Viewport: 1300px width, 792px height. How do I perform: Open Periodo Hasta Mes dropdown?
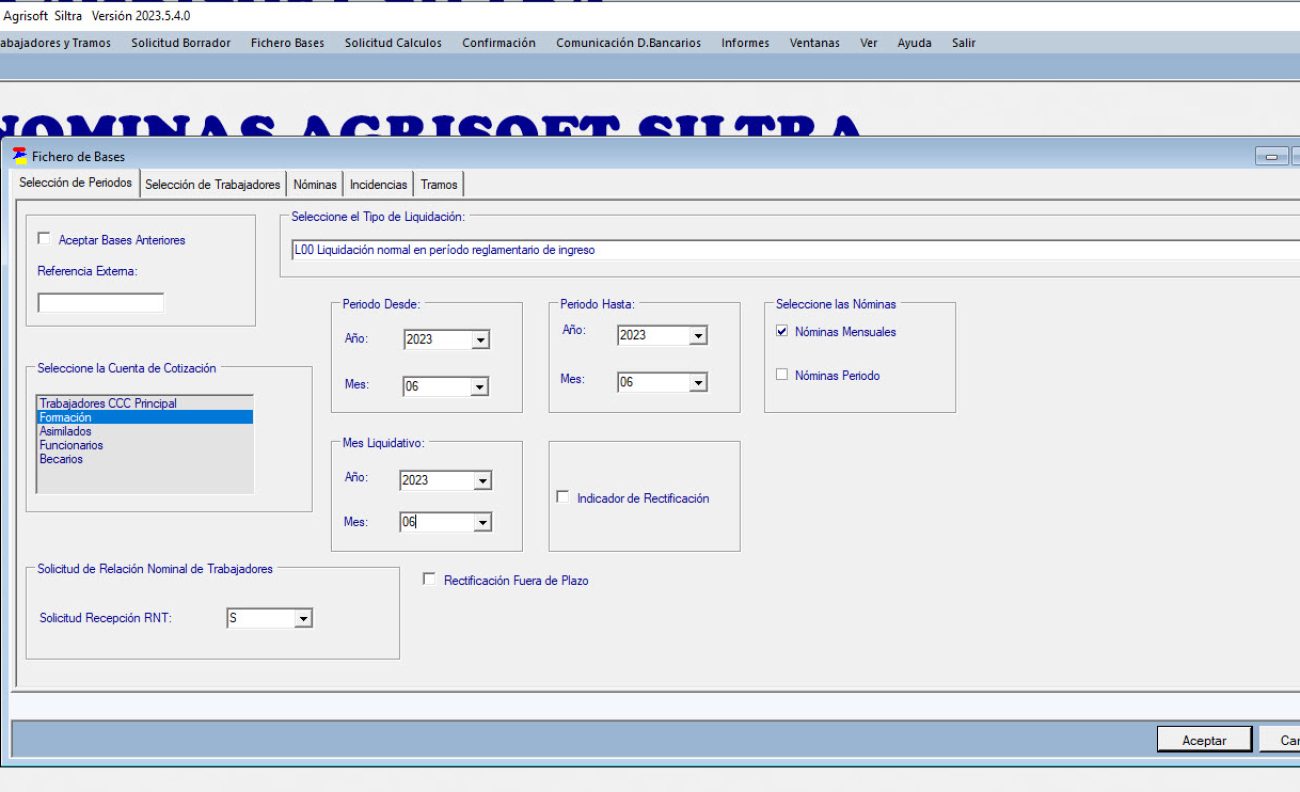[698, 382]
